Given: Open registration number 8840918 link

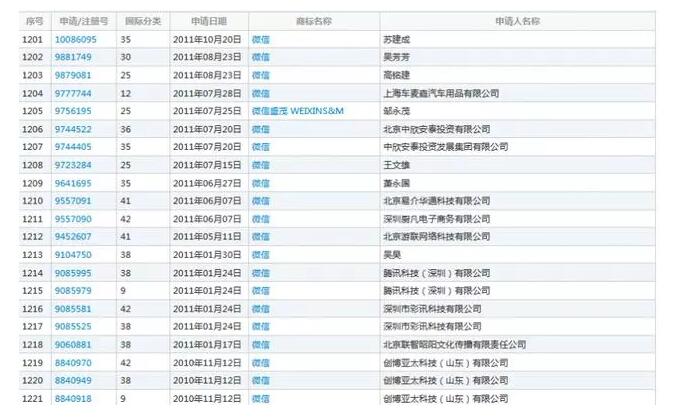Looking at the screenshot, I should [x=73, y=399].
